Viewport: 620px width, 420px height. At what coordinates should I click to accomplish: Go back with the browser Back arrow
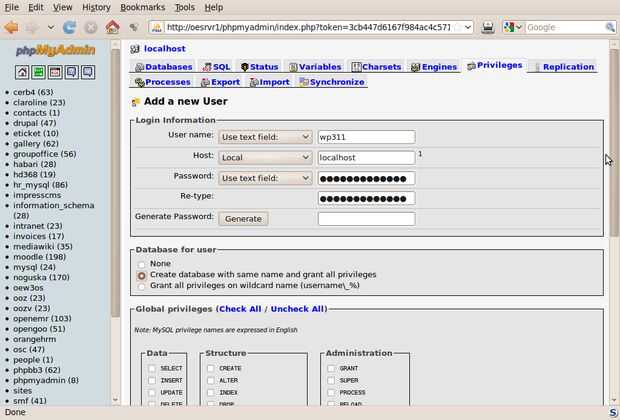11,27
